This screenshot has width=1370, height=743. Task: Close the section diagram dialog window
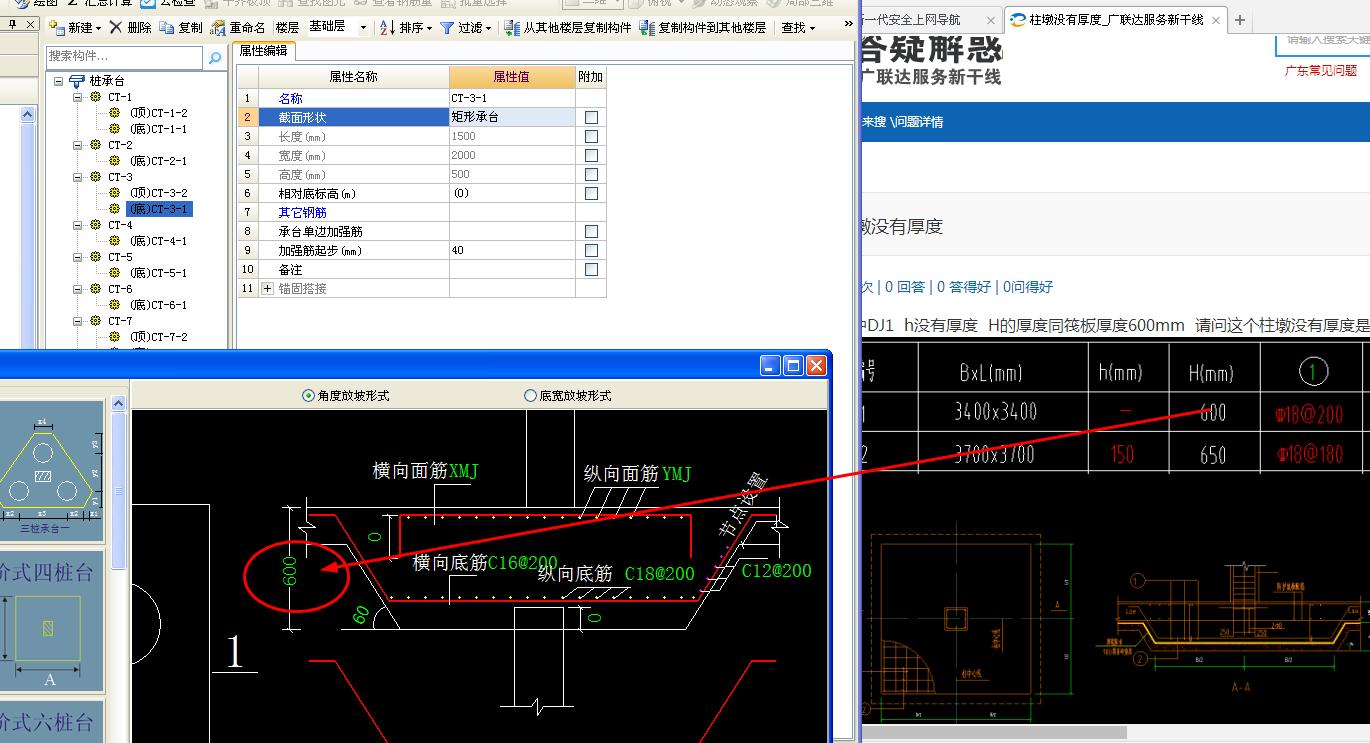(816, 366)
